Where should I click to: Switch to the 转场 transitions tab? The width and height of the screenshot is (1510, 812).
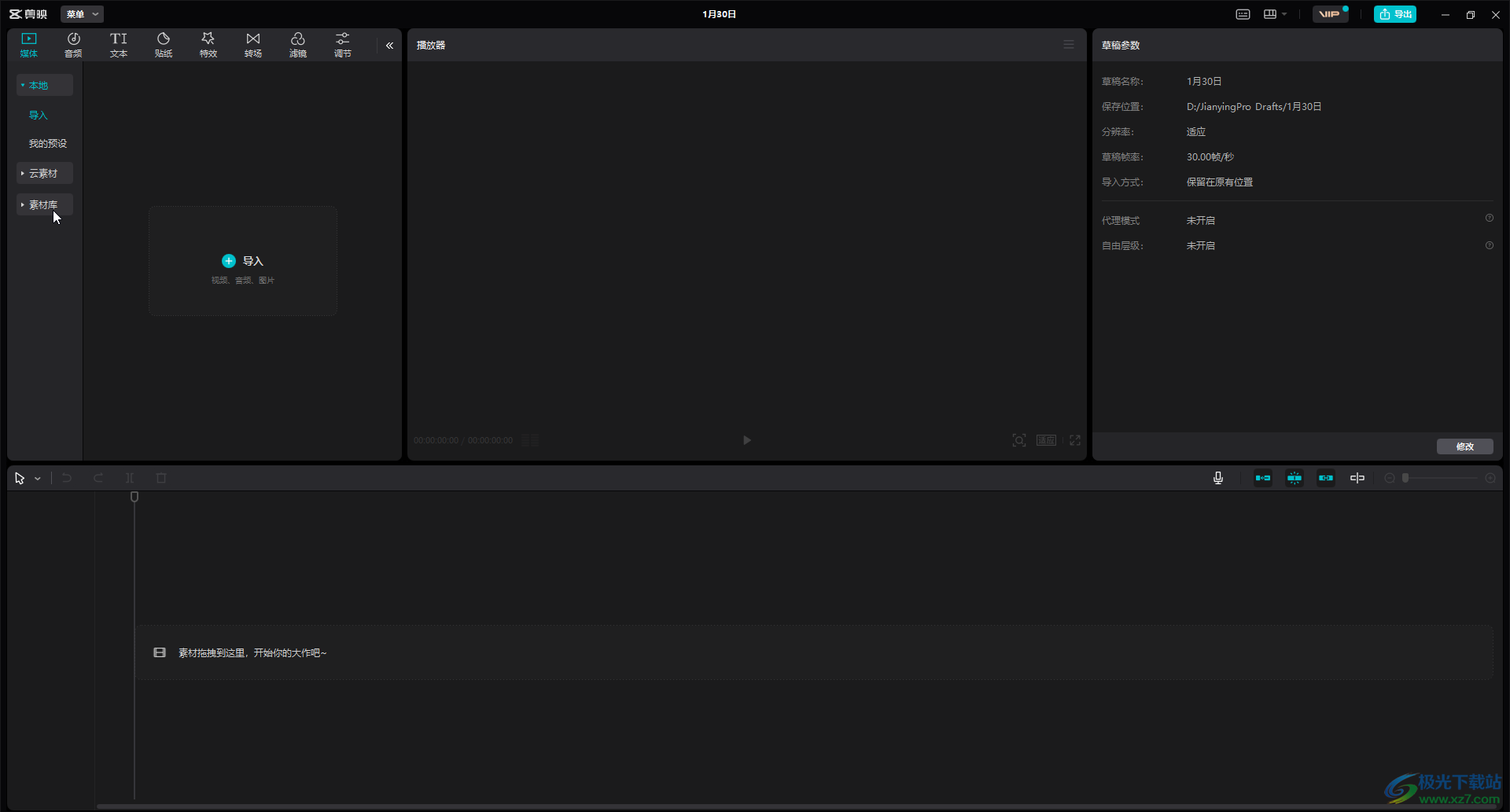(253, 45)
